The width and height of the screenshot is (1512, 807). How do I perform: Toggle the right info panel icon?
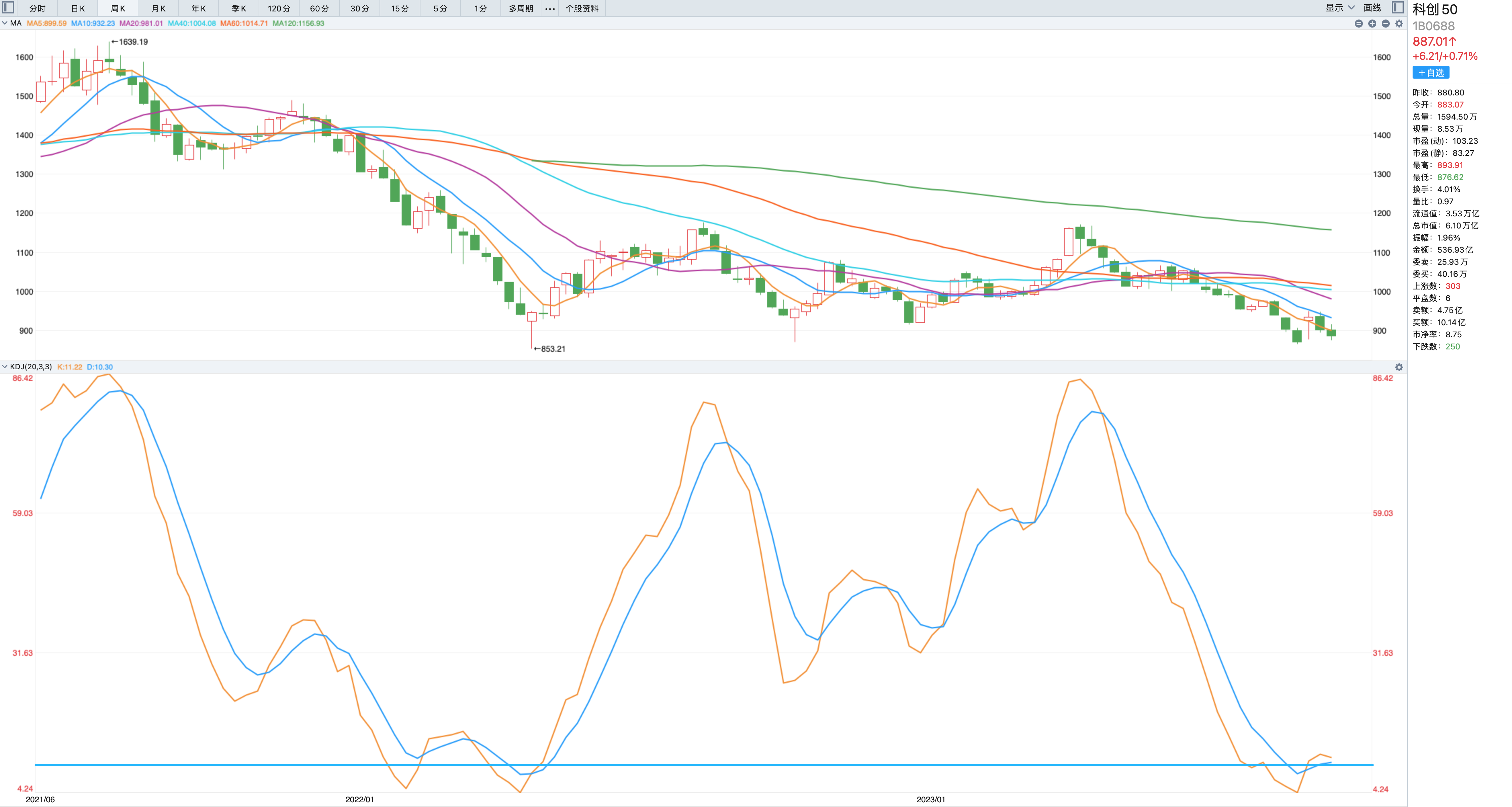coord(1397,8)
